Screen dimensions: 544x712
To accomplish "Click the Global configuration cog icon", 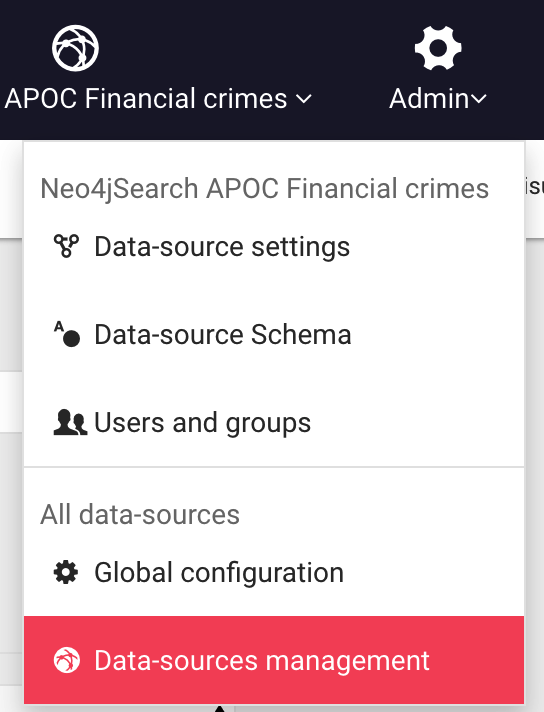I will 66,572.
